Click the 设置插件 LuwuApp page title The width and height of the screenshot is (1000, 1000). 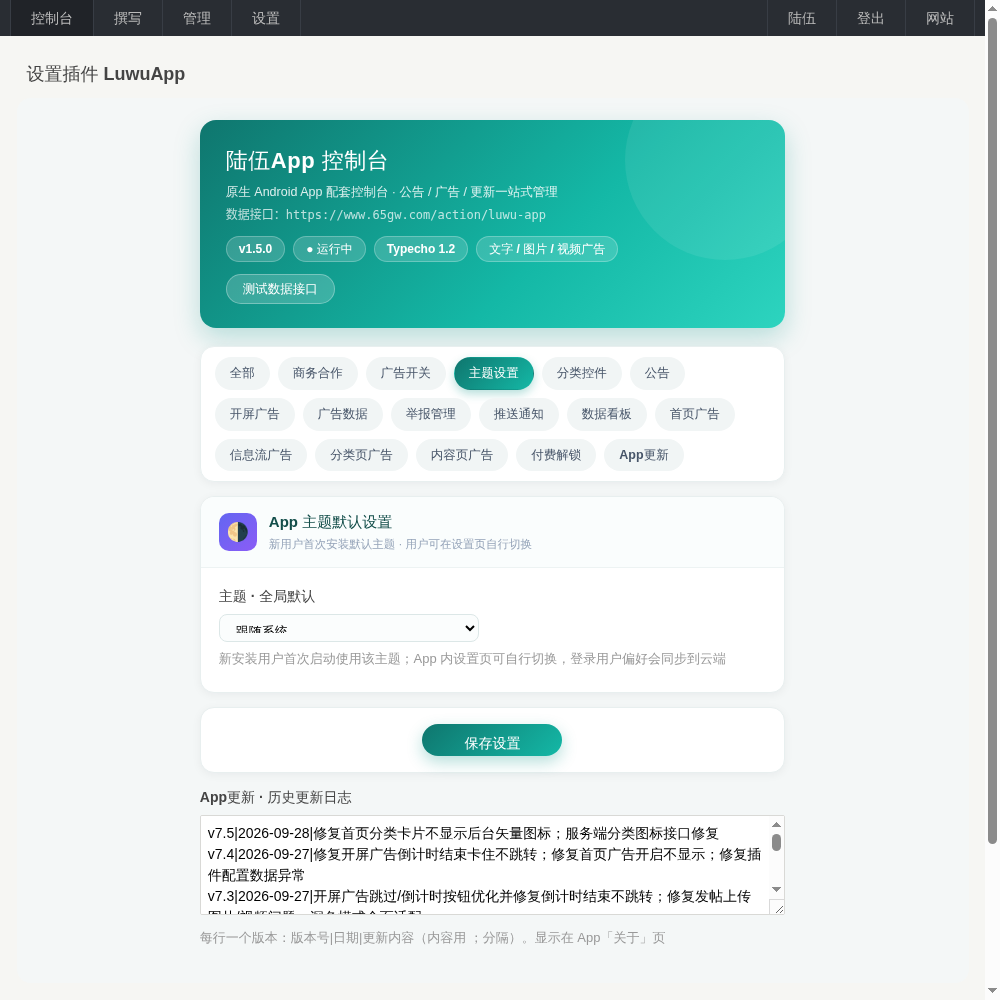tap(106, 74)
